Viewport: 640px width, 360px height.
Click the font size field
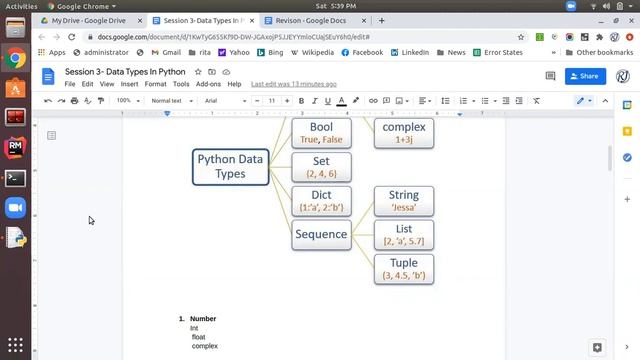272,101
